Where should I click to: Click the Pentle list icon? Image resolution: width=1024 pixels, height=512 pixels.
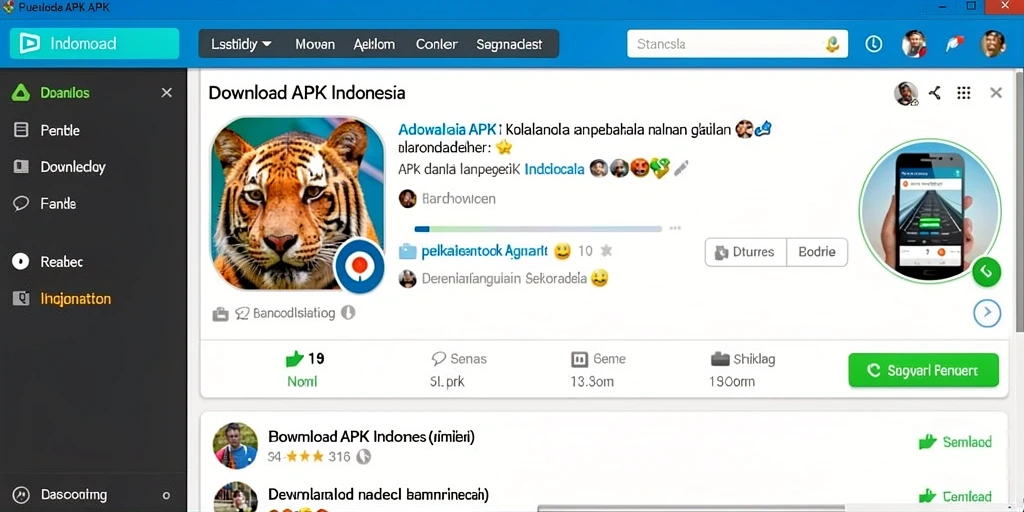21,130
